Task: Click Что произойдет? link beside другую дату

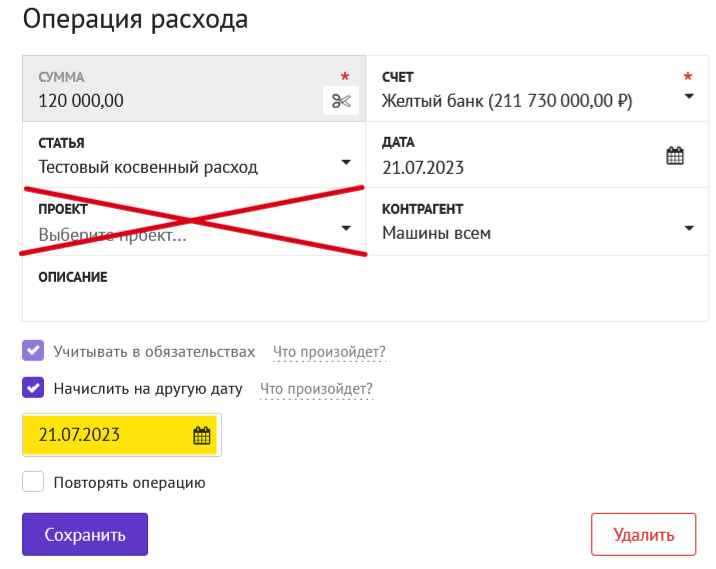Action: 316,389
